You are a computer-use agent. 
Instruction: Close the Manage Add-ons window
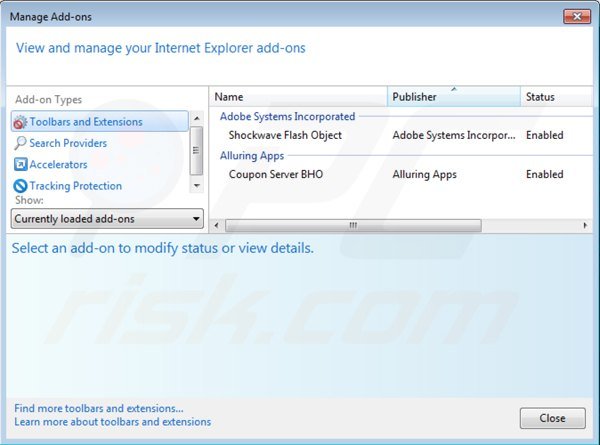[577, 16]
